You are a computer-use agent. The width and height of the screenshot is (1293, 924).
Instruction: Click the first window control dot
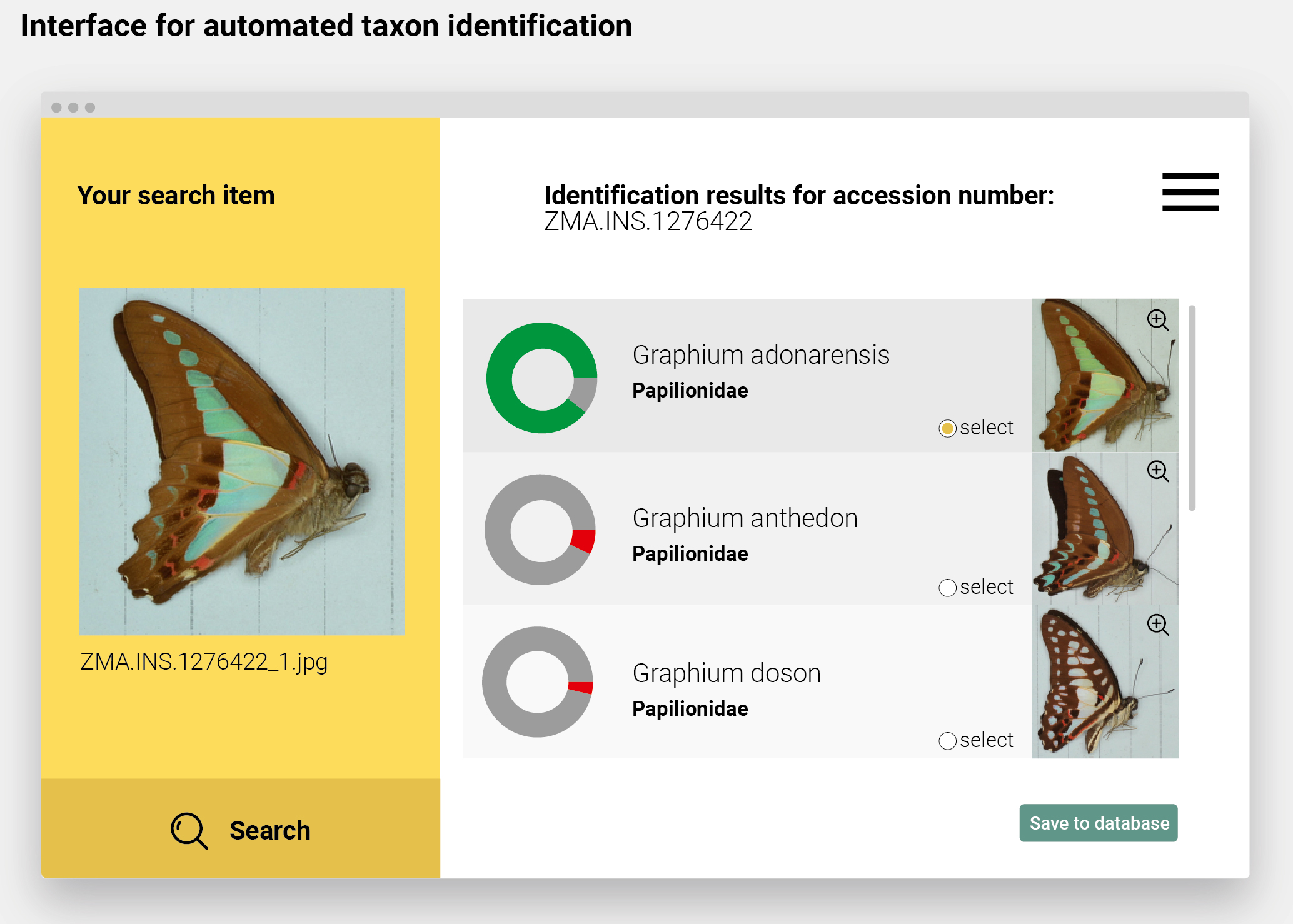tap(56, 108)
